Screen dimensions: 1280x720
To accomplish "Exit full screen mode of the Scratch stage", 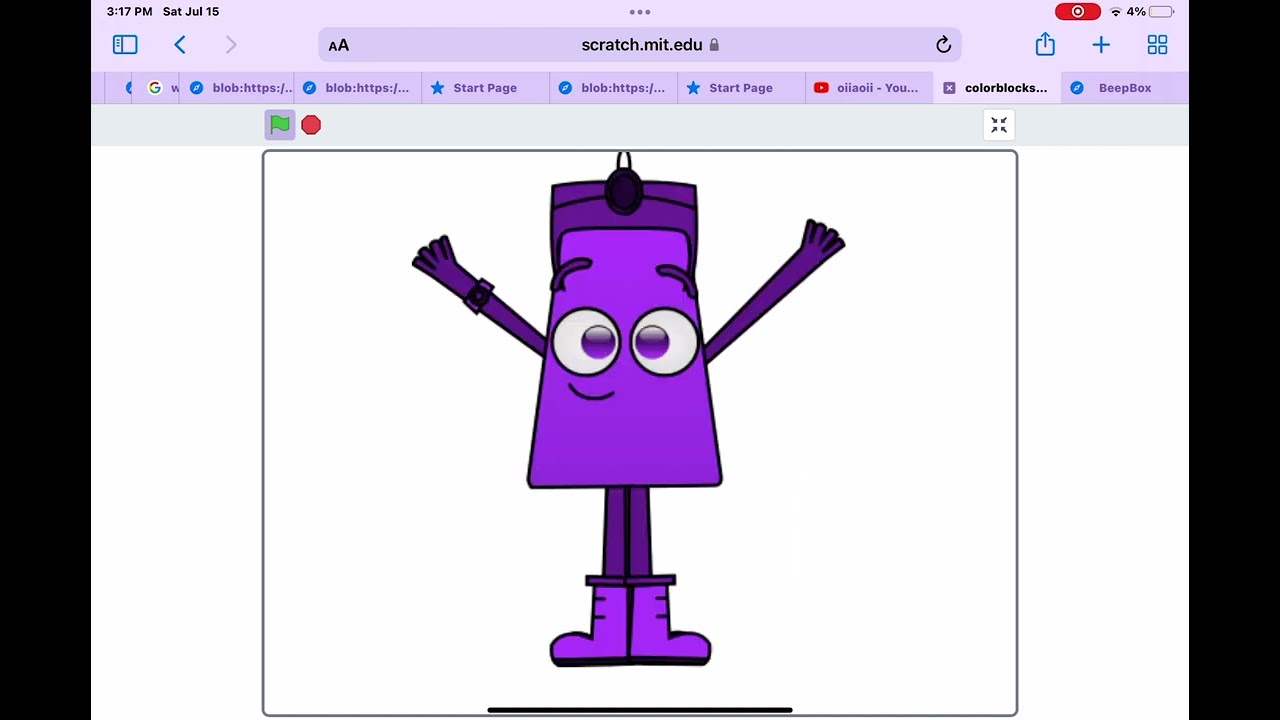I will pyautogui.click(x=999, y=125).
